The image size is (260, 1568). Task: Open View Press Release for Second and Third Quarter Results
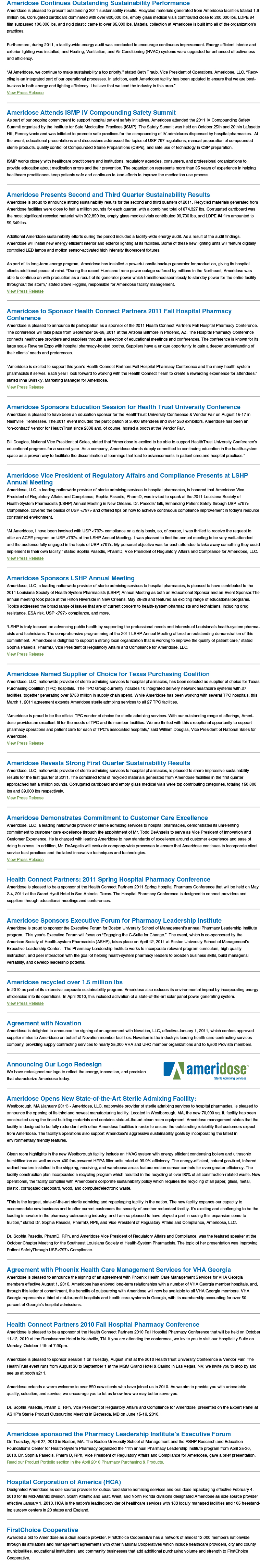(25, 291)
